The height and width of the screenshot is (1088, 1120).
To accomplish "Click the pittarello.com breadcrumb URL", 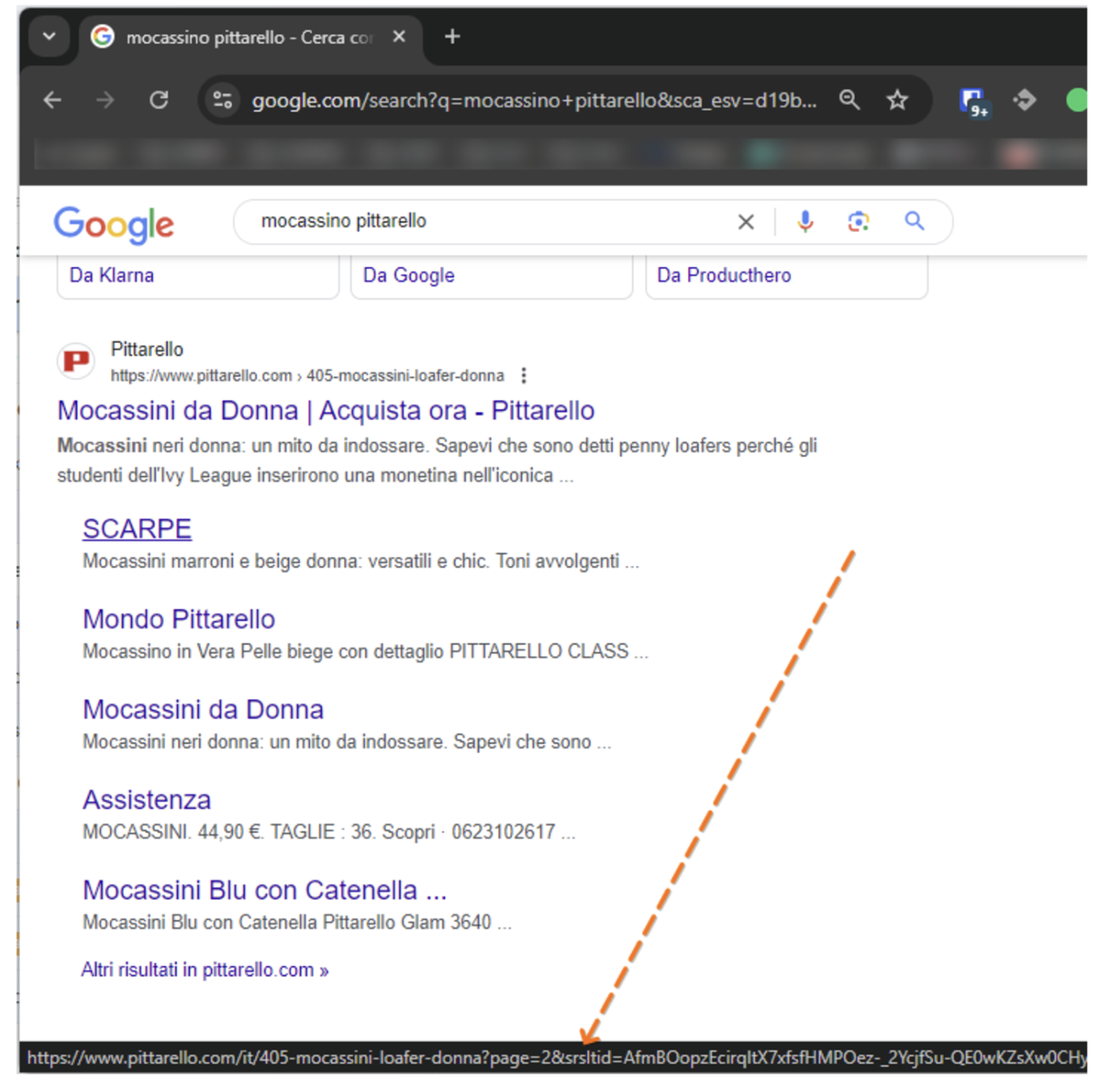I will (x=307, y=375).
